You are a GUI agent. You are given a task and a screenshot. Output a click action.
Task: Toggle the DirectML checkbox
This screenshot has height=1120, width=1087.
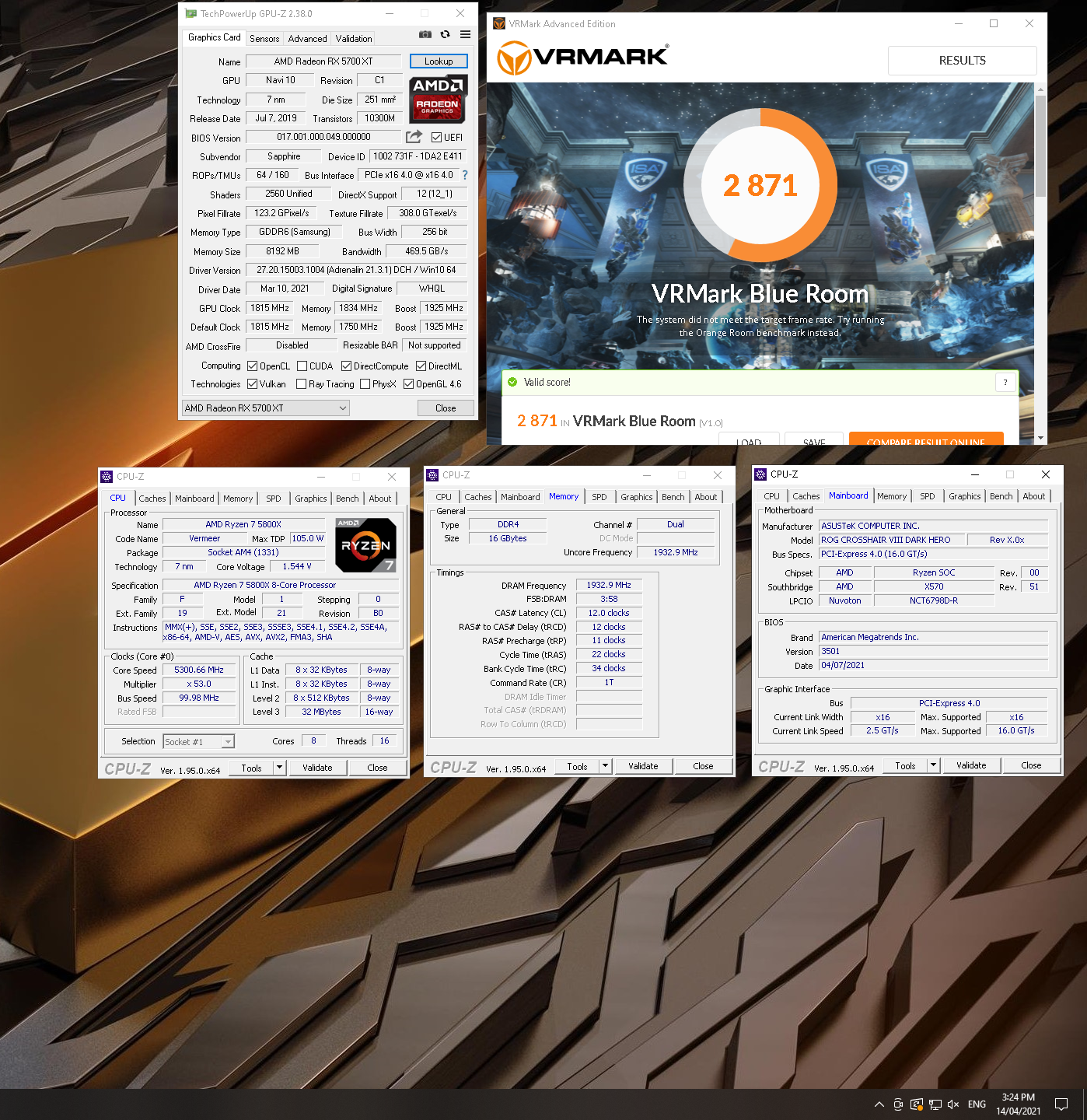tap(421, 366)
